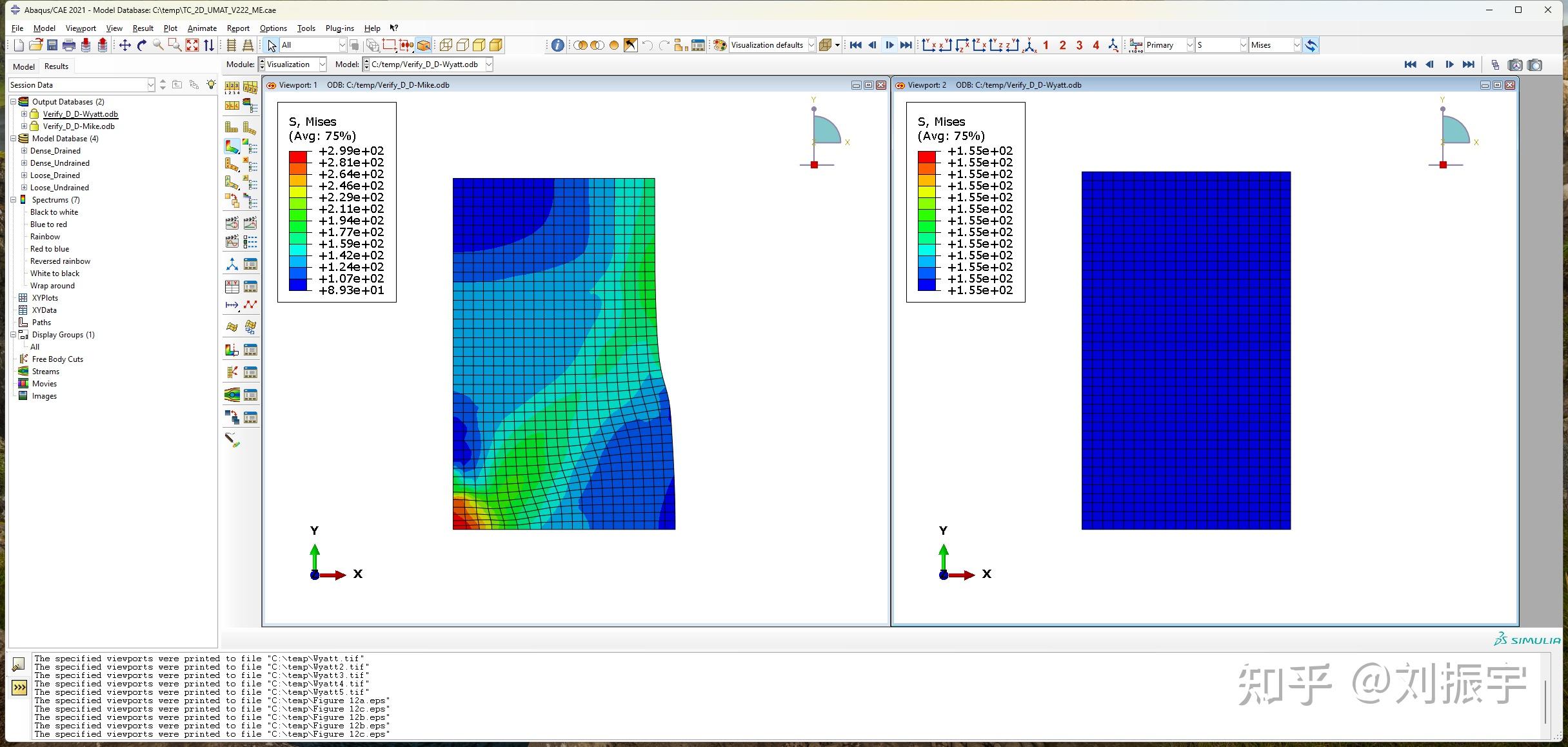This screenshot has width=1568, height=747.
Task: Select the Rainbow spectrum in the tree
Action: point(45,236)
